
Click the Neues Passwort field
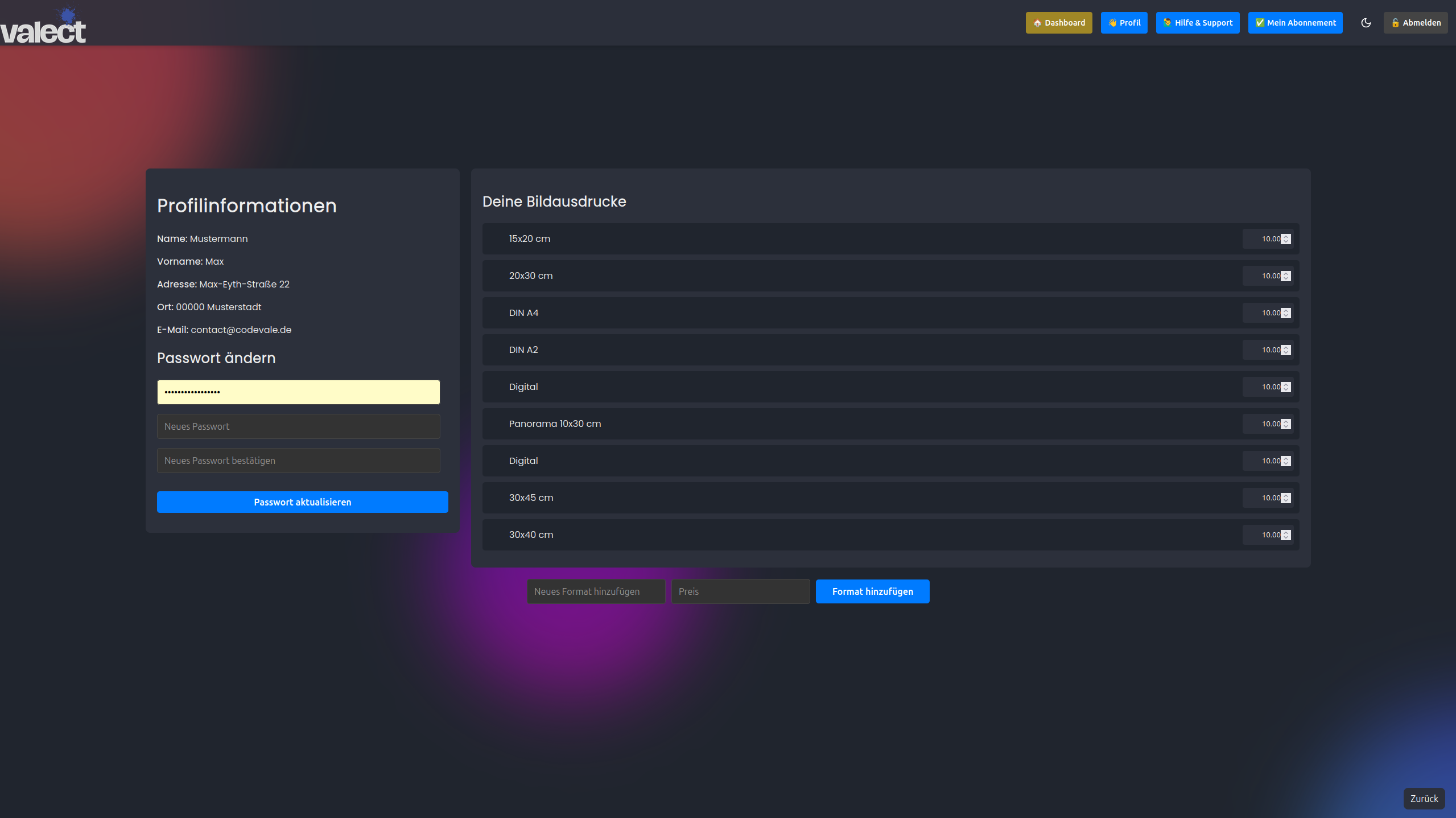click(x=298, y=426)
